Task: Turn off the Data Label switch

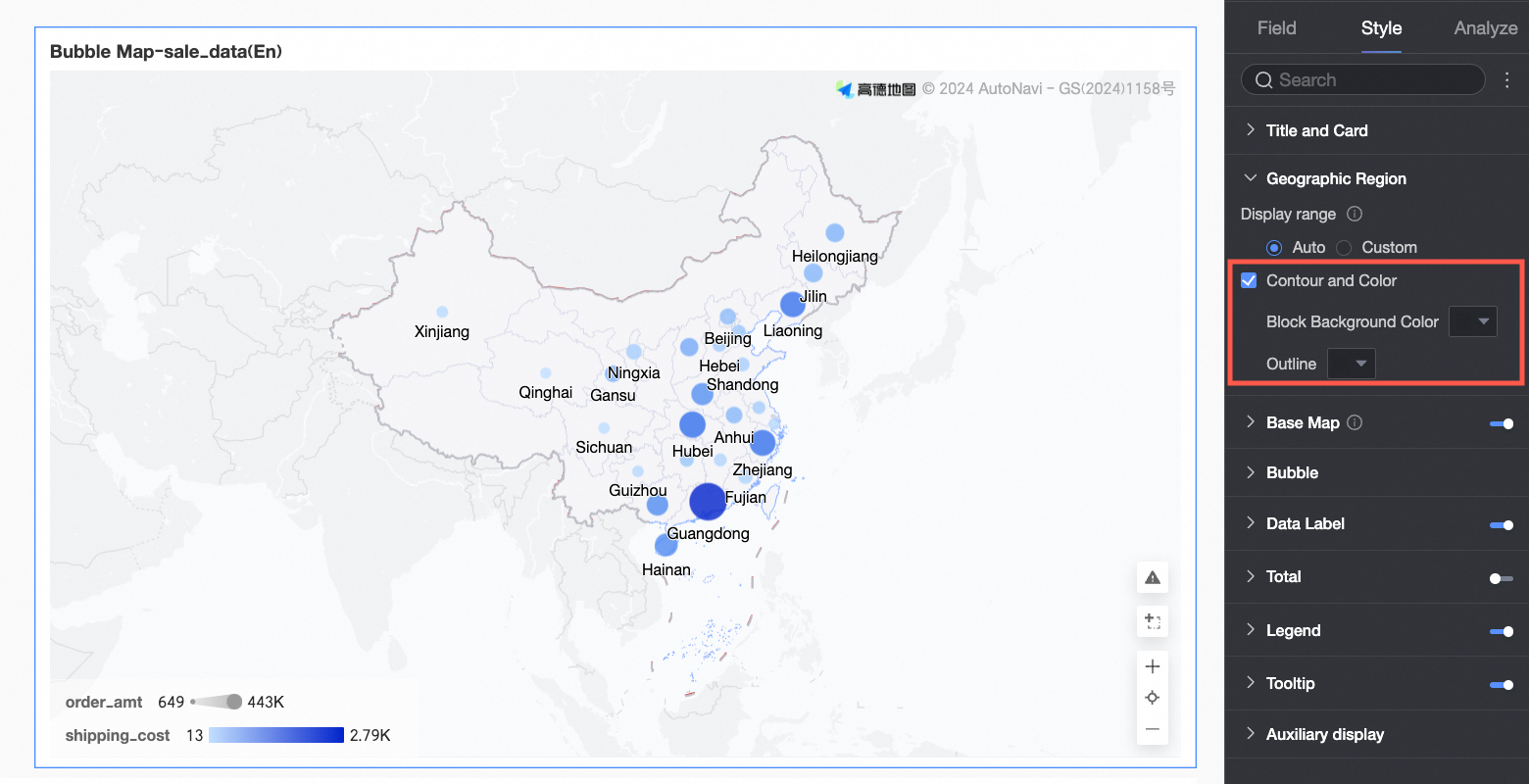Action: coord(1502,525)
